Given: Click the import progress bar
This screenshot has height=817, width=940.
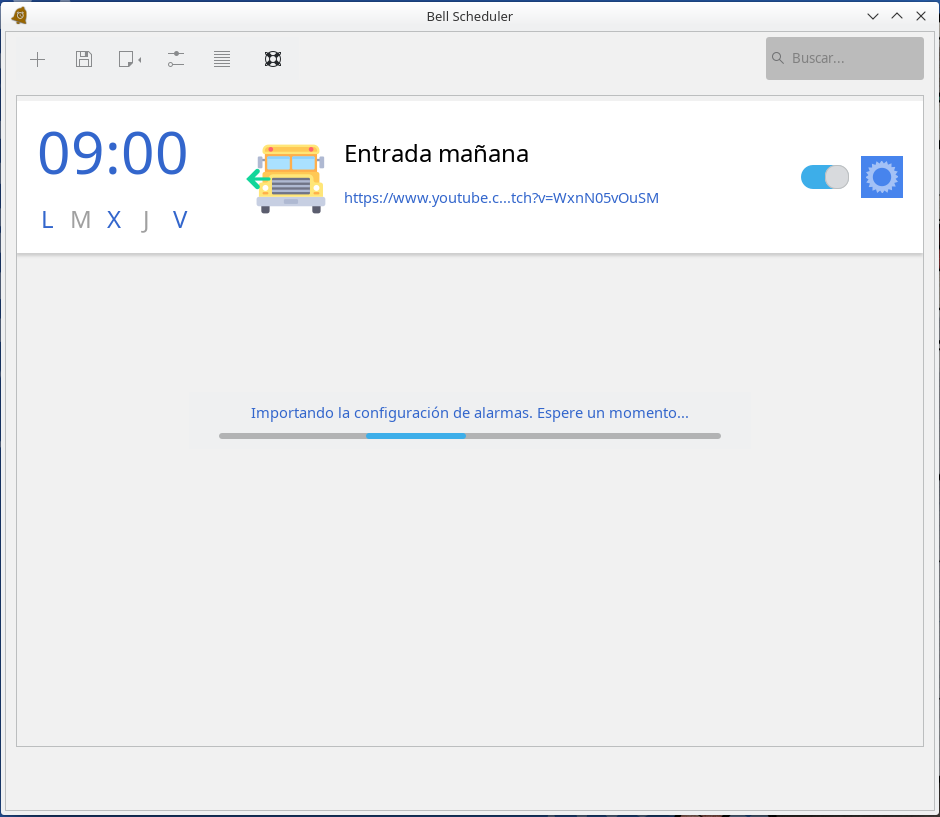Looking at the screenshot, I should (x=469, y=436).
